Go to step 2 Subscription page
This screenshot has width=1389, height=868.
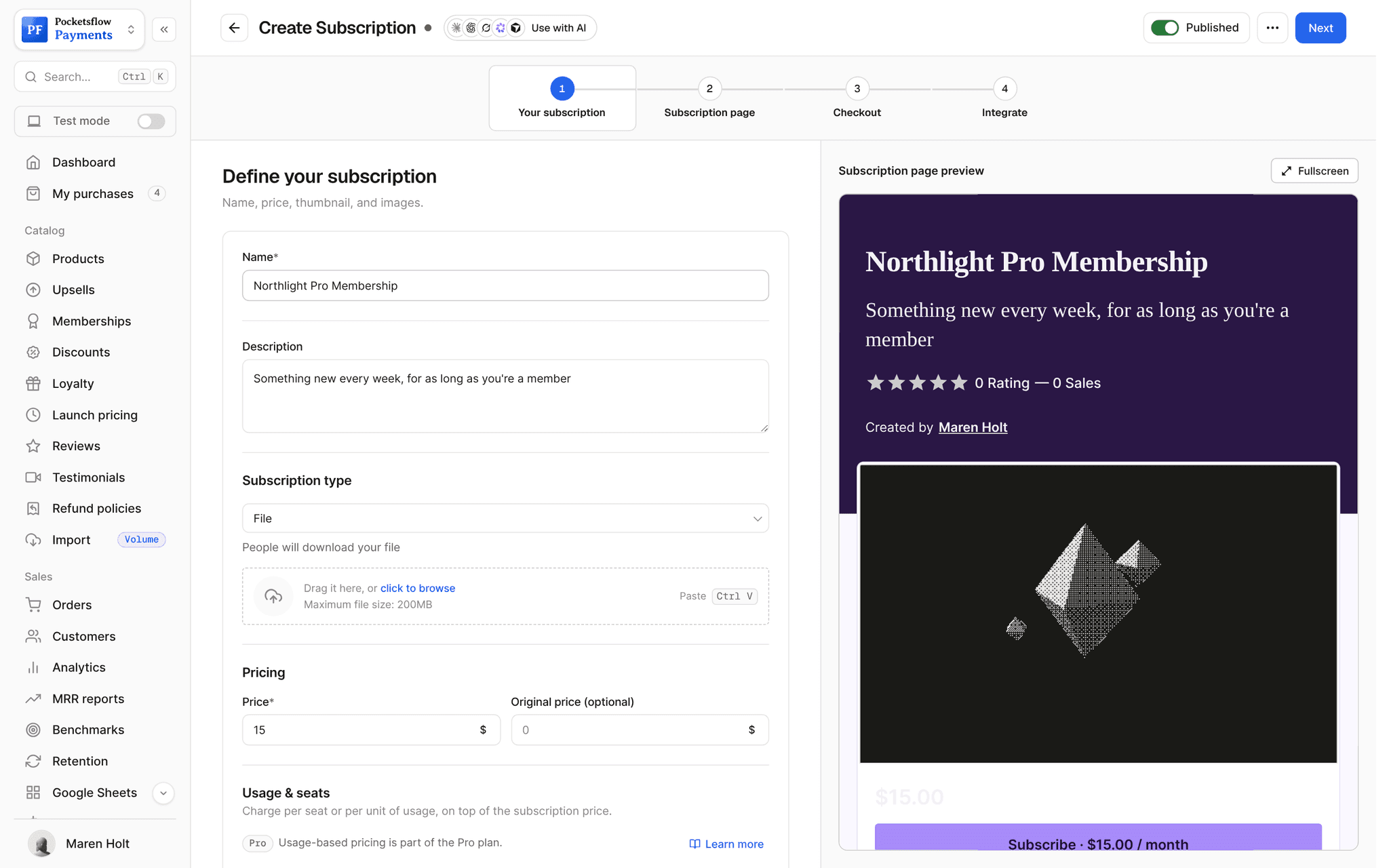(709, 98)
